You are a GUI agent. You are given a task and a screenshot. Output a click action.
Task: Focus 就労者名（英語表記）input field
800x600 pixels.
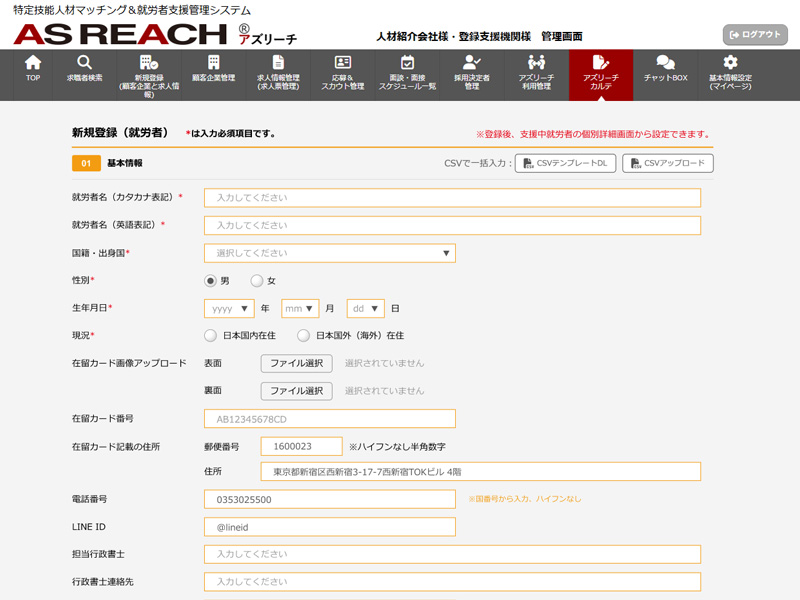click(453, 226)
